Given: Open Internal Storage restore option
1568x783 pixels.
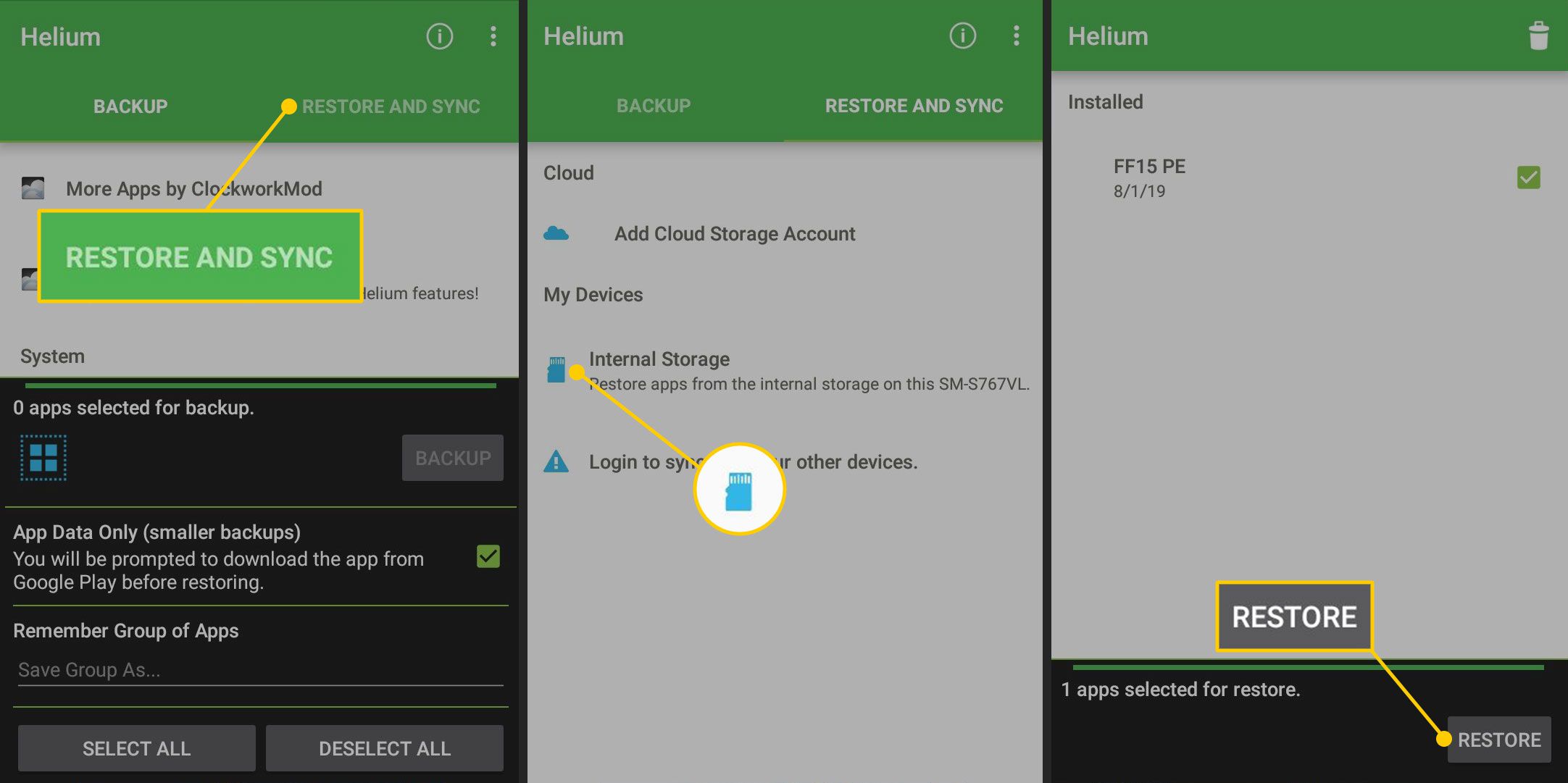Looking at the screenshot, I should 785,371.
